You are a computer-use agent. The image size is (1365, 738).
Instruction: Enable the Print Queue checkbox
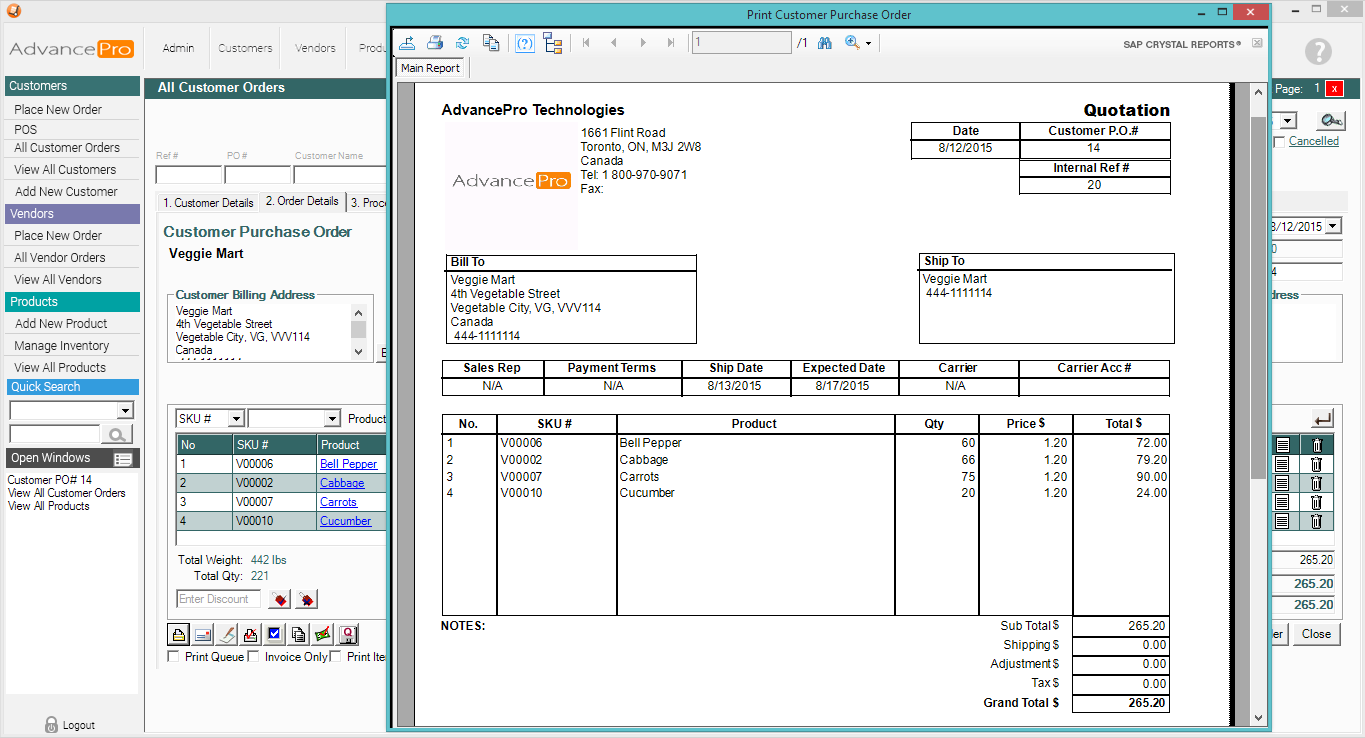point(174,657)
